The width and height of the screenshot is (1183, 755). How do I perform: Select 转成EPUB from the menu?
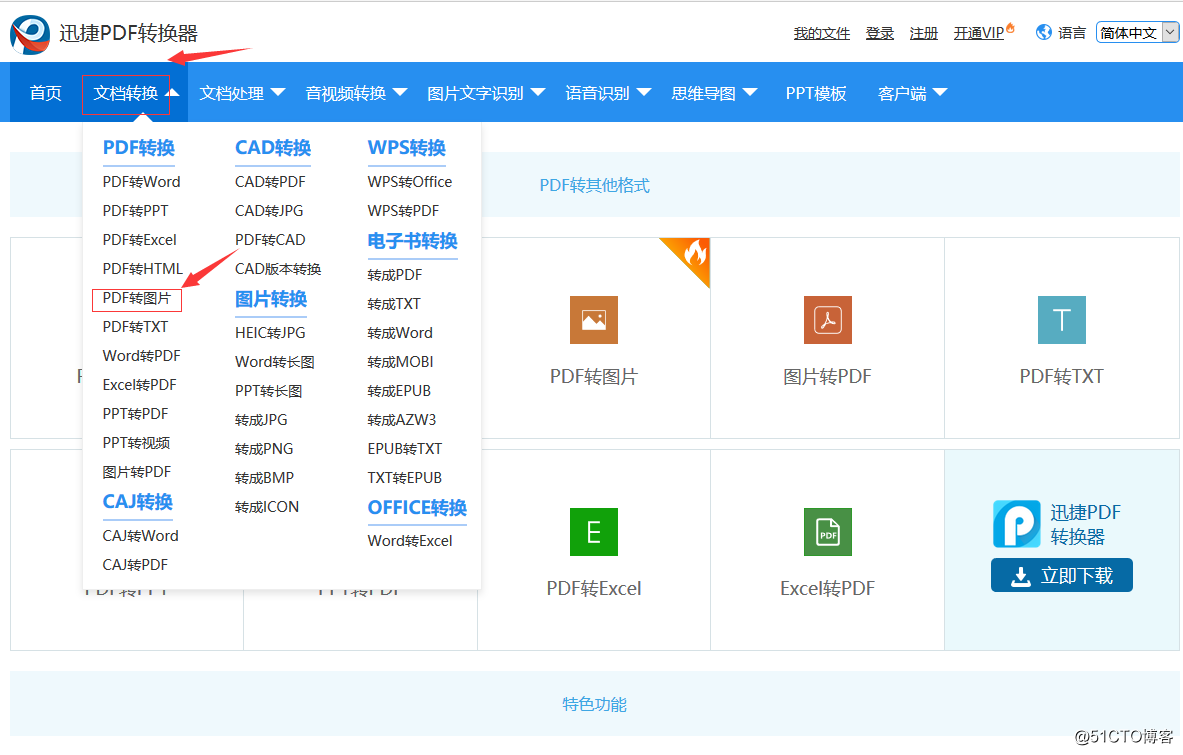coord(399,391)
